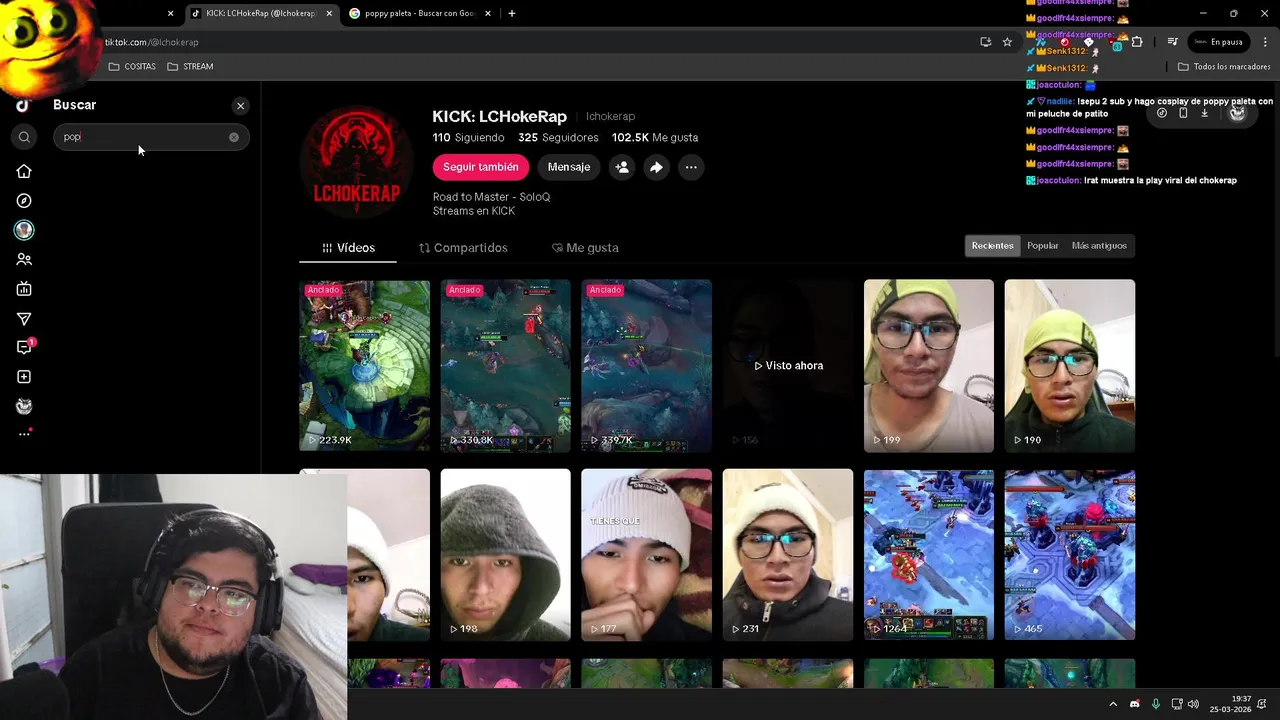1280x720 pixels.
Task: Open the Upload plus icon in sidebar
Action: (x=24, y=377)
